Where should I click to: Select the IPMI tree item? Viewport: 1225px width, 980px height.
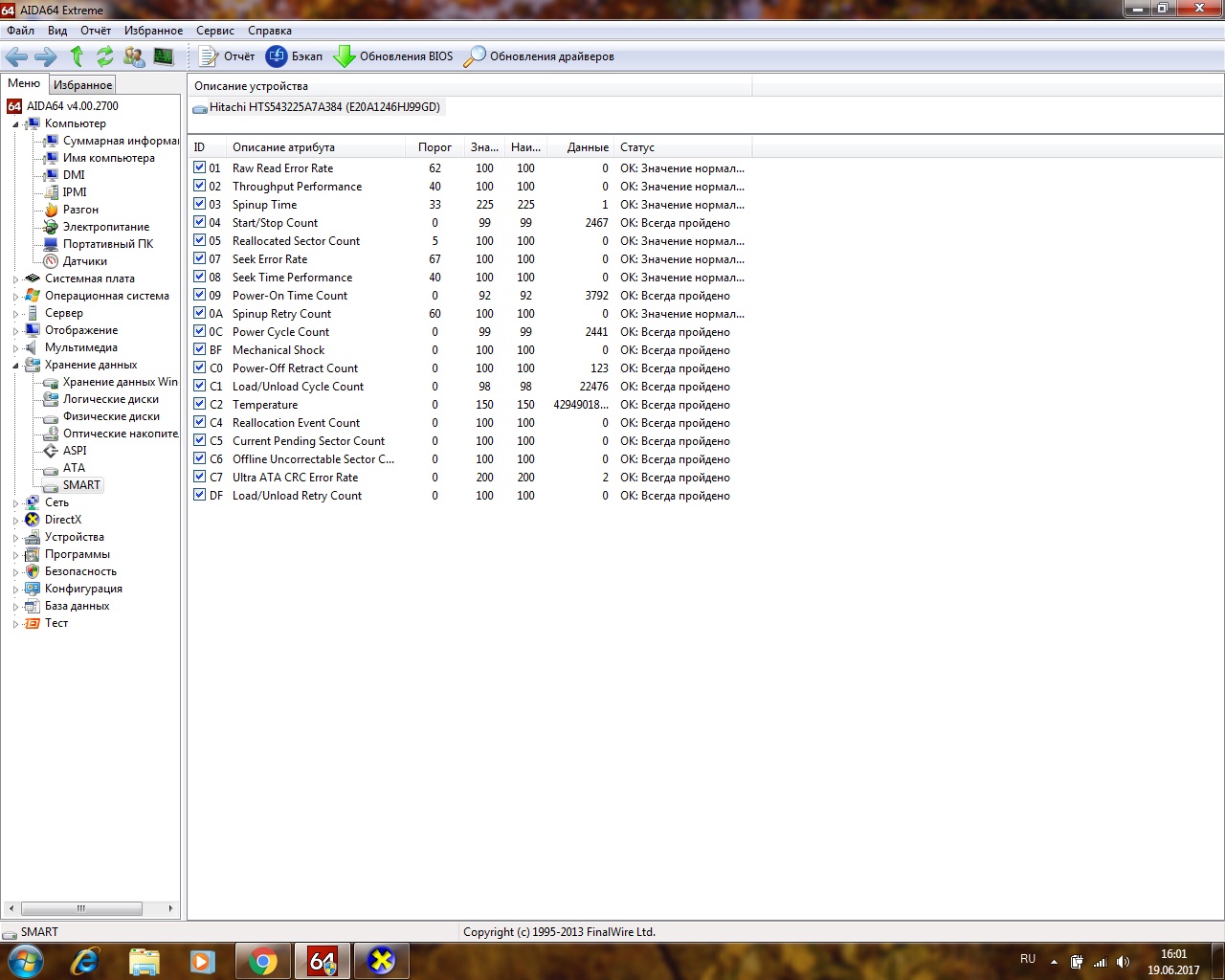(x=65, y=192)
